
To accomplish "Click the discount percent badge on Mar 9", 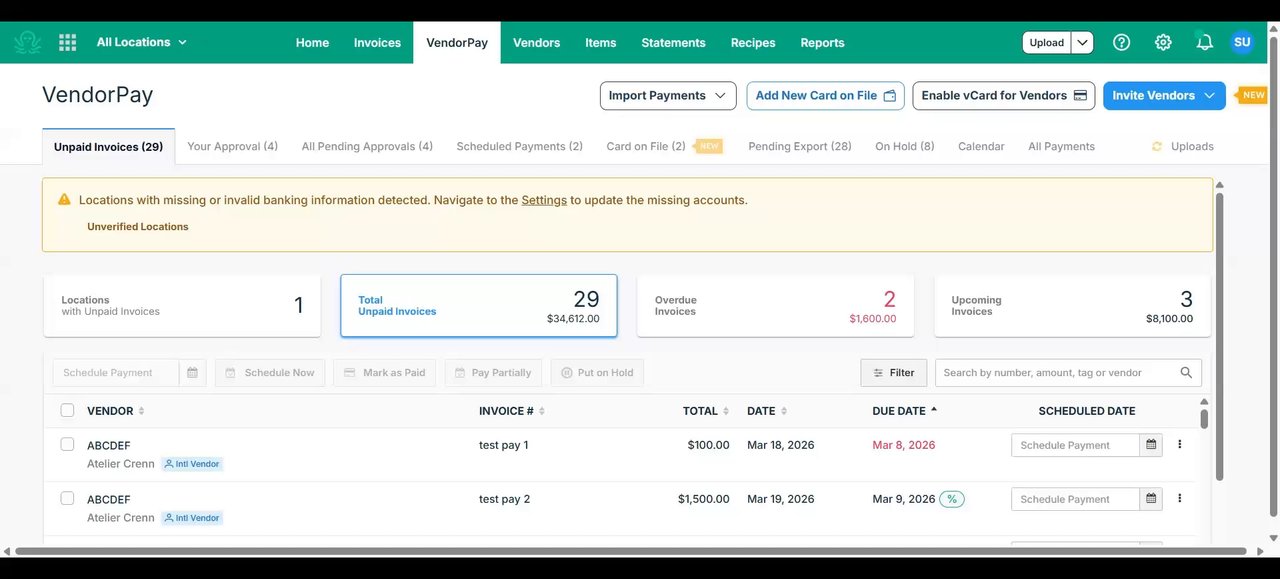I will [952, 499].
